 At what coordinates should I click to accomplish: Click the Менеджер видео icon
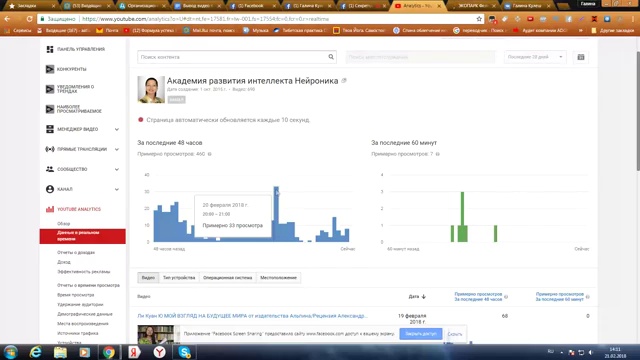pyautogui.click(x=50, y=129)
